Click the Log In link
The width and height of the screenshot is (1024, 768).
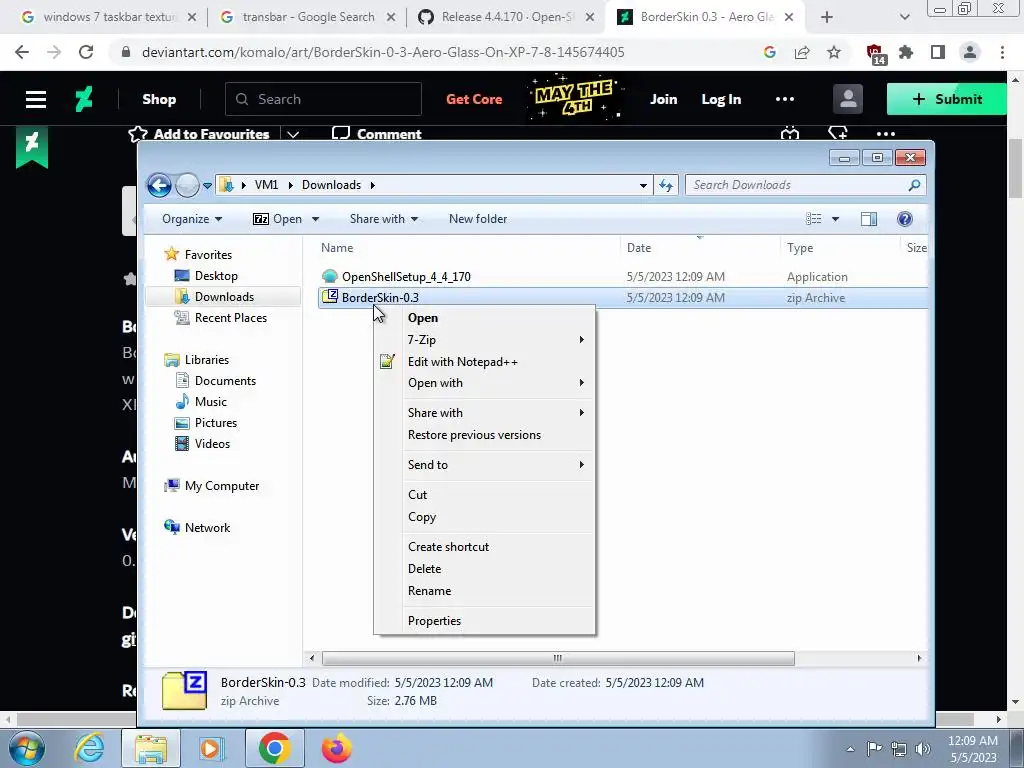coord(721,99)
